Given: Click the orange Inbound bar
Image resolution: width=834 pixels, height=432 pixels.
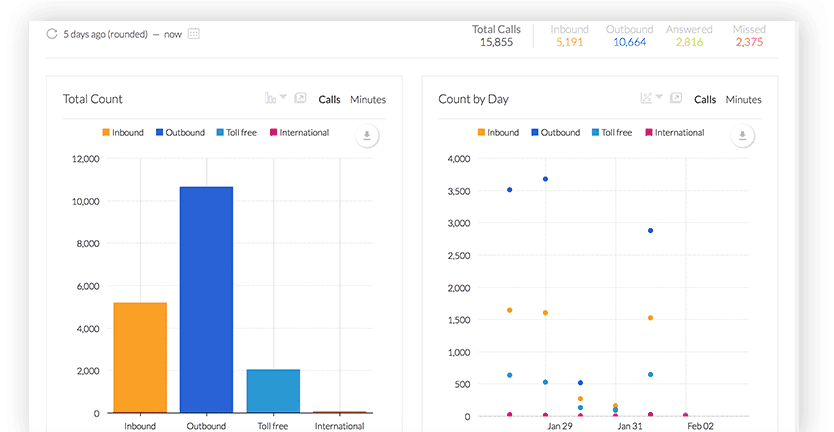Looking at the screenshot, I should [140, 358].
